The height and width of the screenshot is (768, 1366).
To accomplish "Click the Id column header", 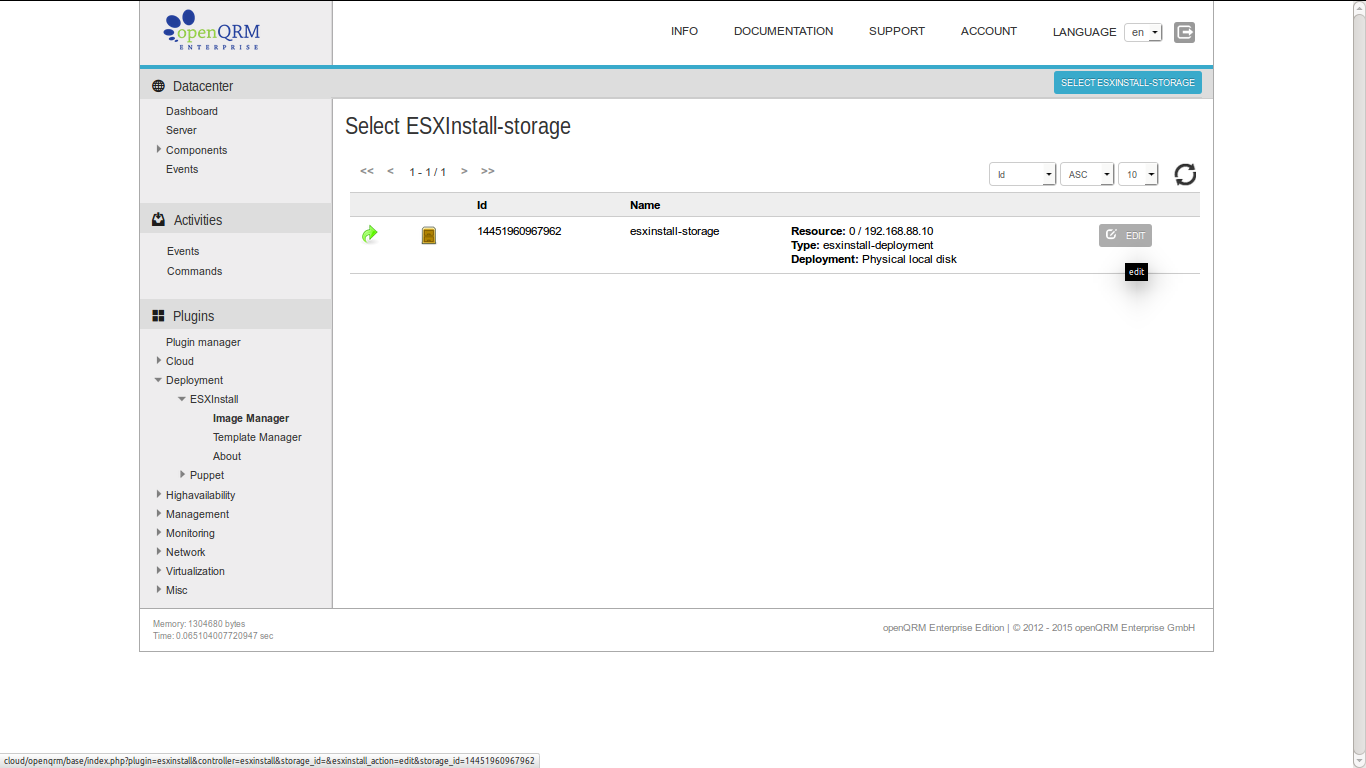I will pyautogui.click(x=482, y=205).
